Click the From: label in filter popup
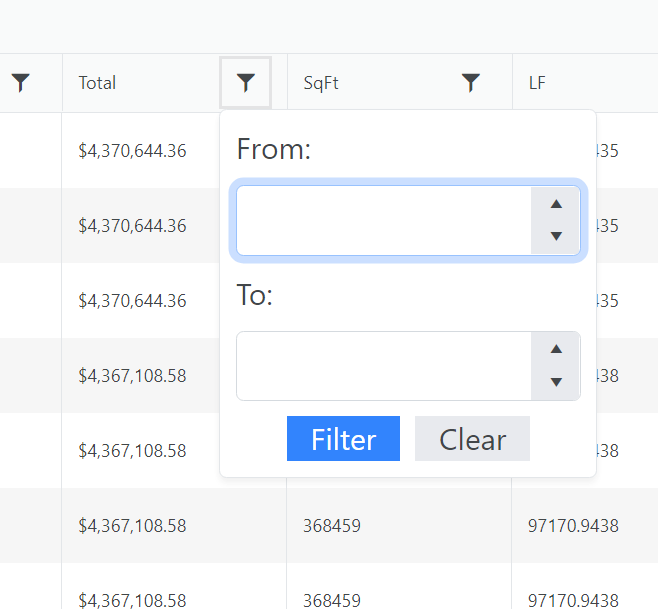This screenshot has height=609, width=658. 274,150
